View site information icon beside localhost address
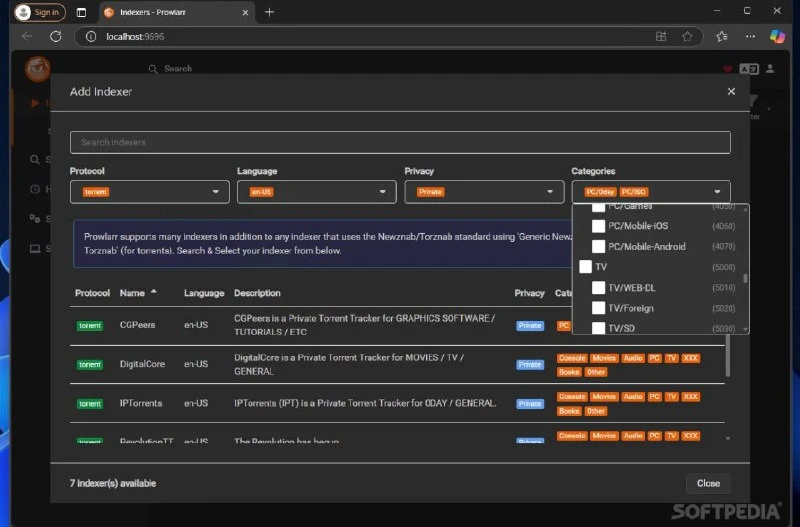Screen dimensions: 800x527 [x=91, y=36]
